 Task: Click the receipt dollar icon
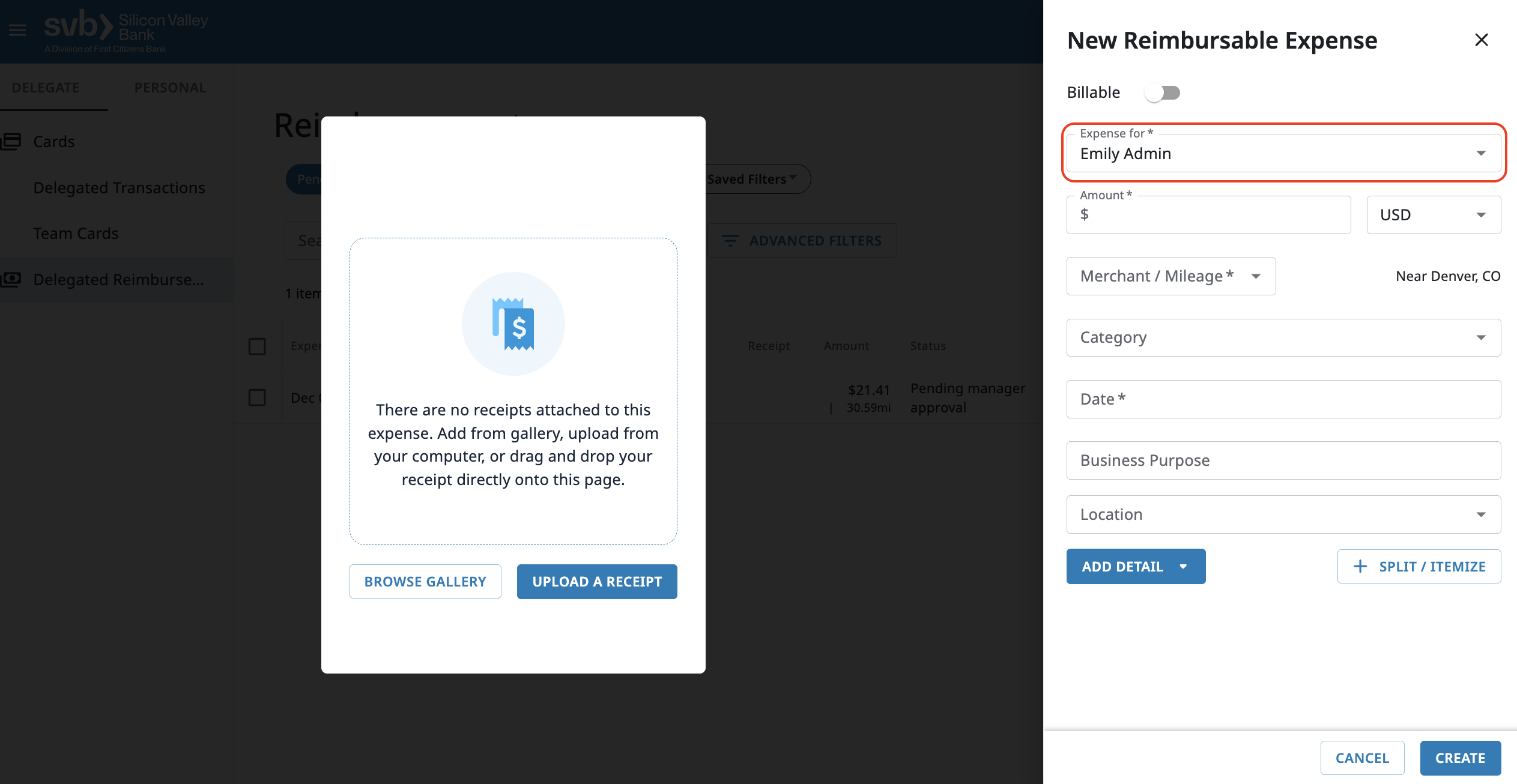pos(513,324)
